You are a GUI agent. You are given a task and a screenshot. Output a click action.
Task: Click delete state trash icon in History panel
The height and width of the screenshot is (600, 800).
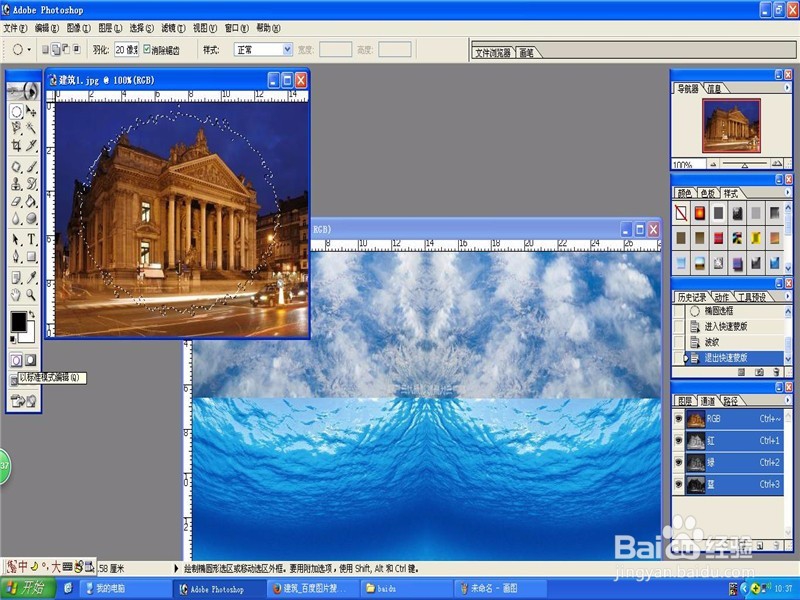tap(777, 372)
